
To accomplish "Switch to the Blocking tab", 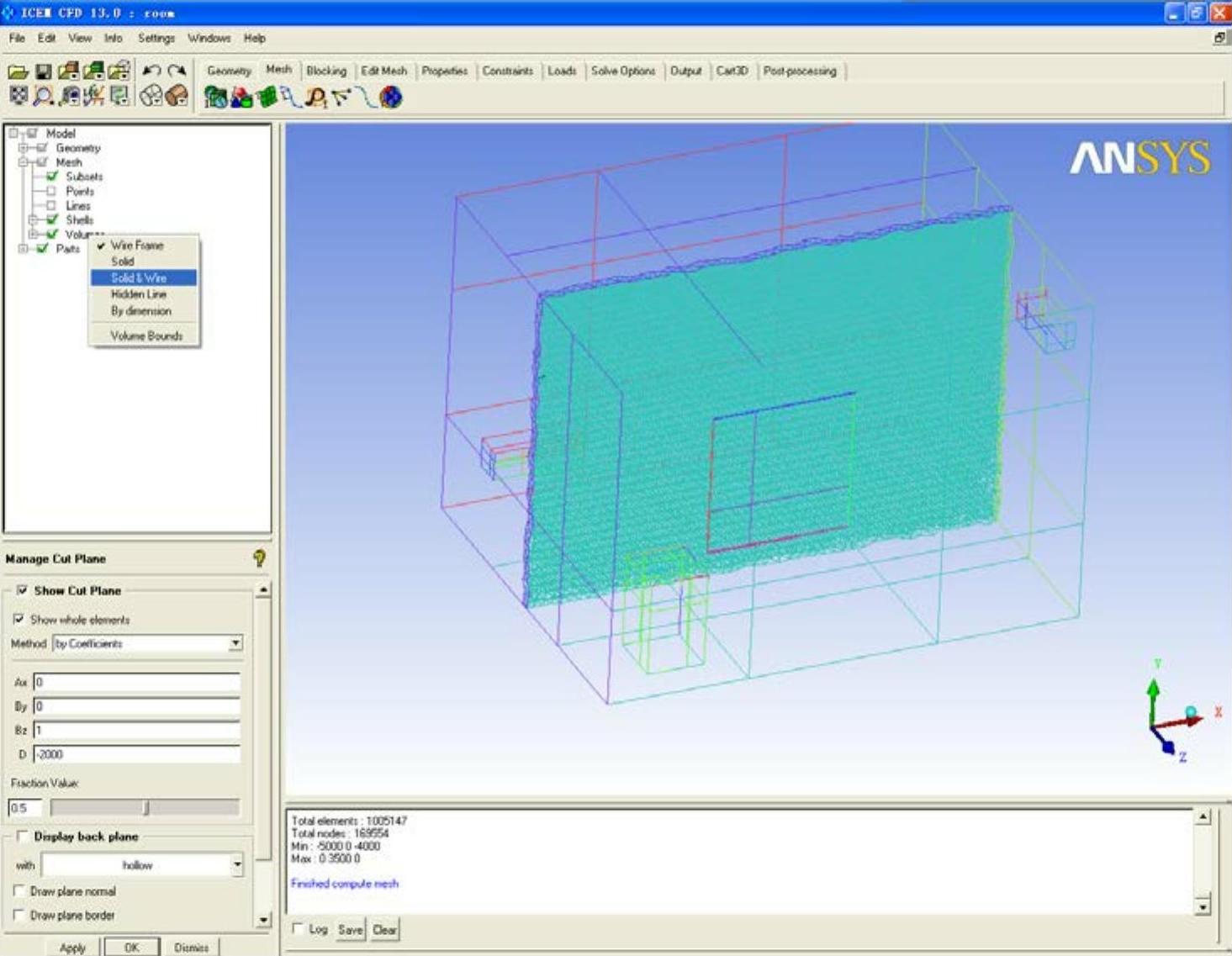I will (326, 71).
